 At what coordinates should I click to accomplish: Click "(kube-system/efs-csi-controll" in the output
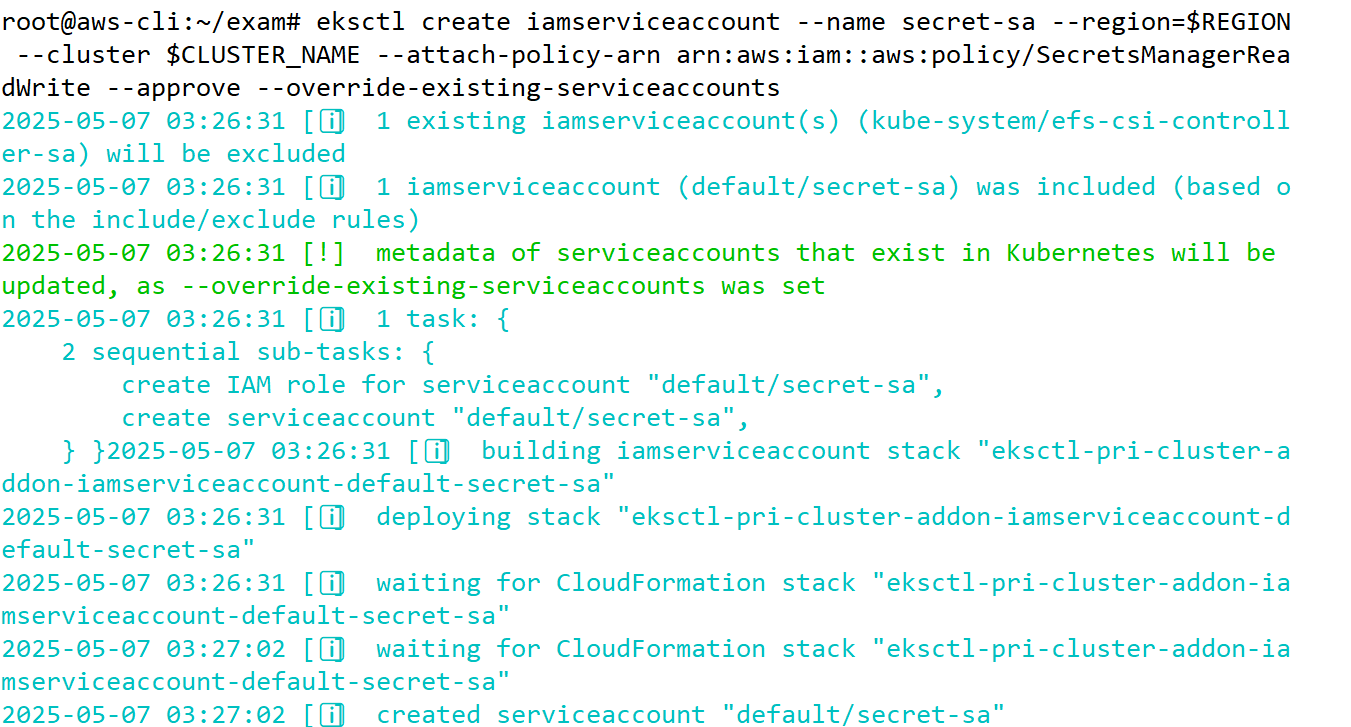(1074, 121)
